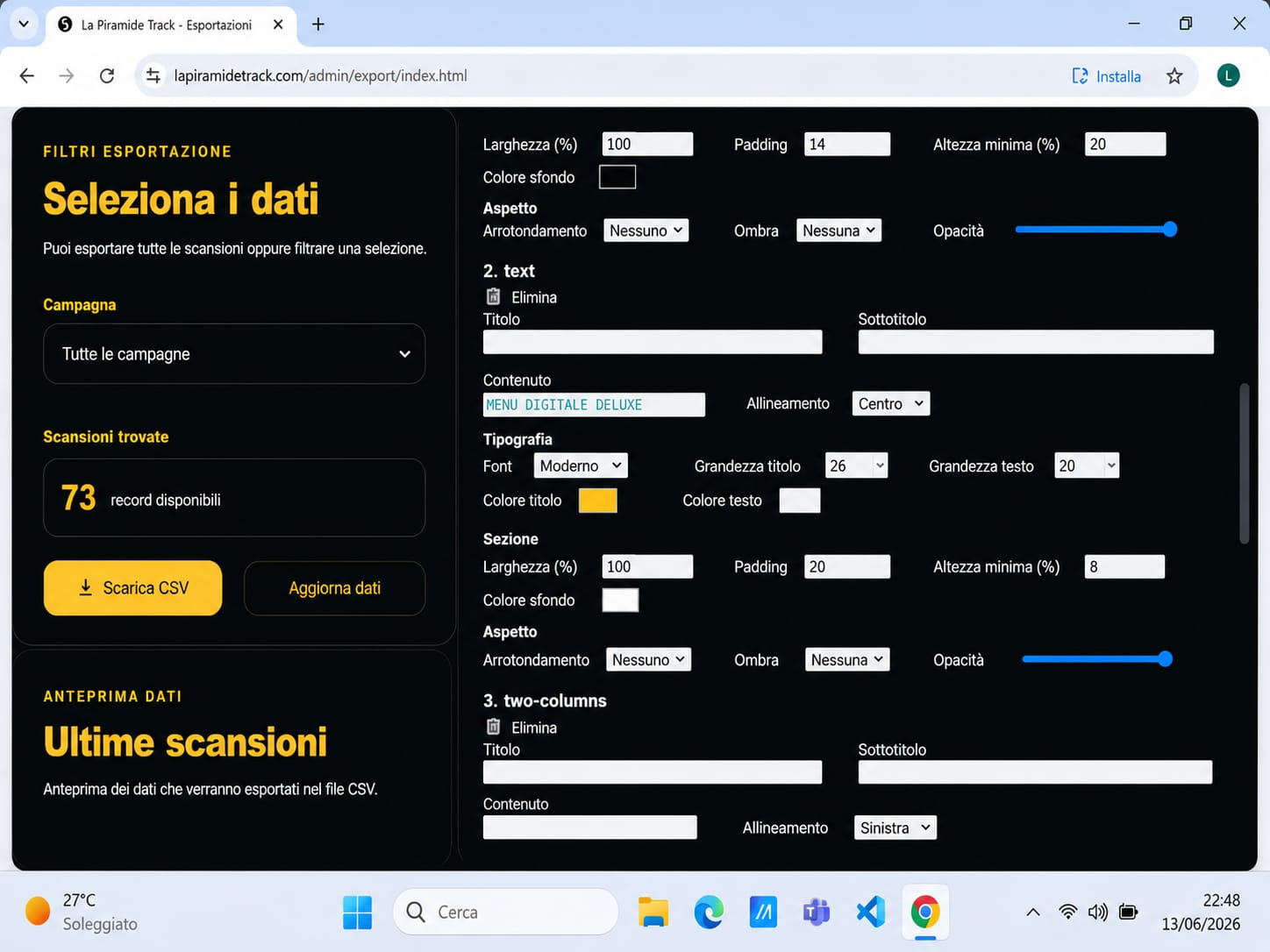Click the right panel vertical scrollbar

click(x=1244, y=463)
